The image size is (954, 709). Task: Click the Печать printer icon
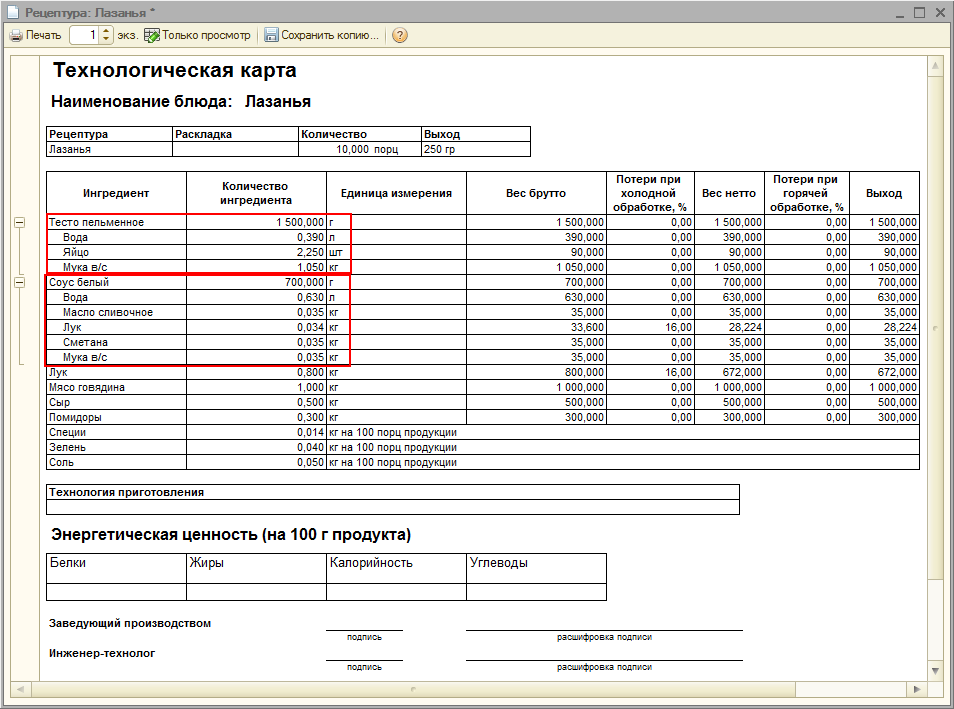pyautogui.click(x=16, y=35)
